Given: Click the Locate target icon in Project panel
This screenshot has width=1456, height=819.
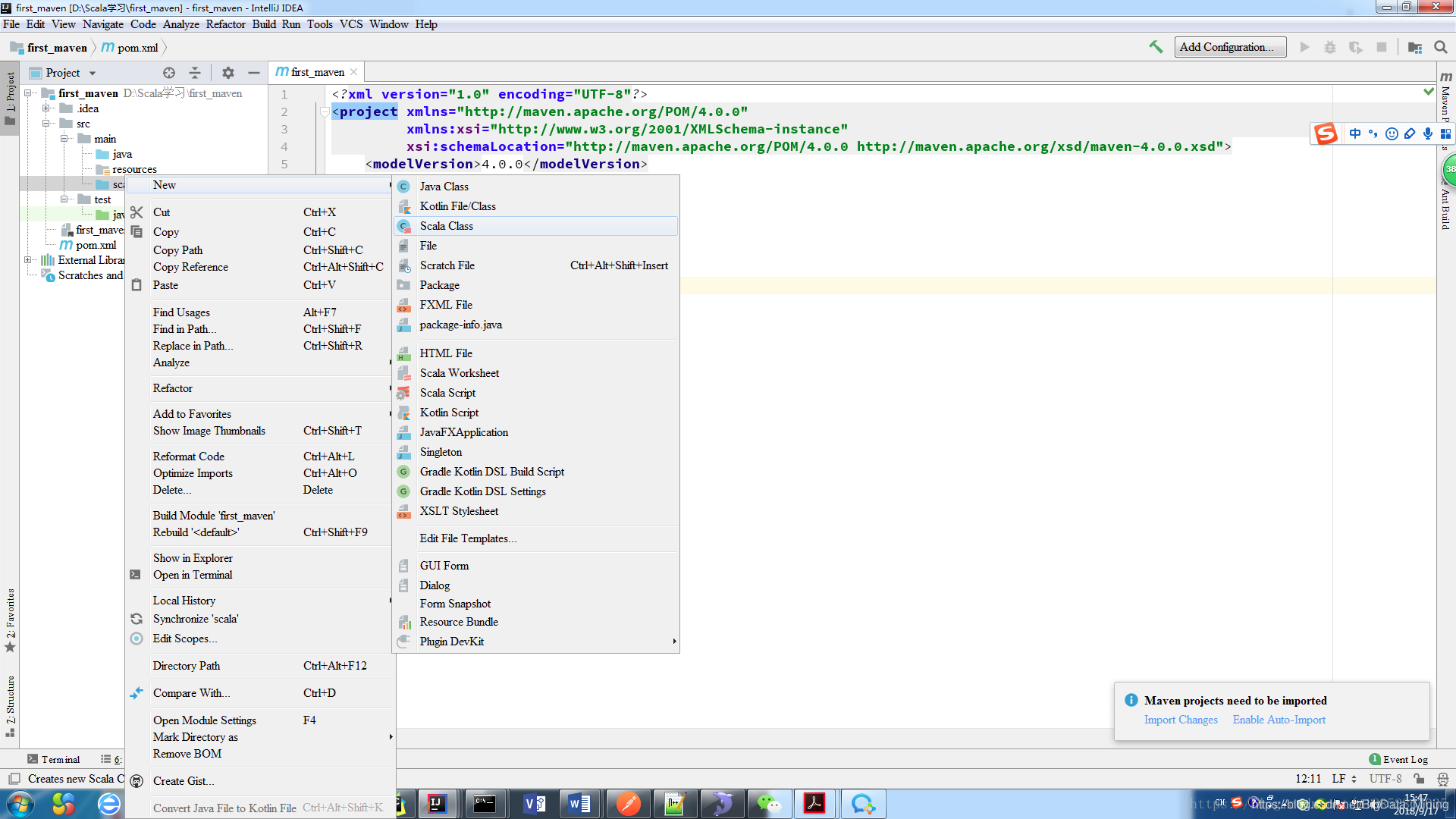Looking at the screenshot, I should 169,73.
